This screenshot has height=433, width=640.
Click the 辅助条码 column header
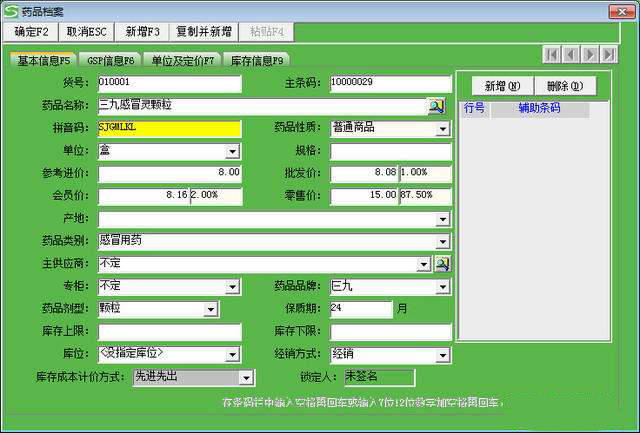[x=540, y=109]
